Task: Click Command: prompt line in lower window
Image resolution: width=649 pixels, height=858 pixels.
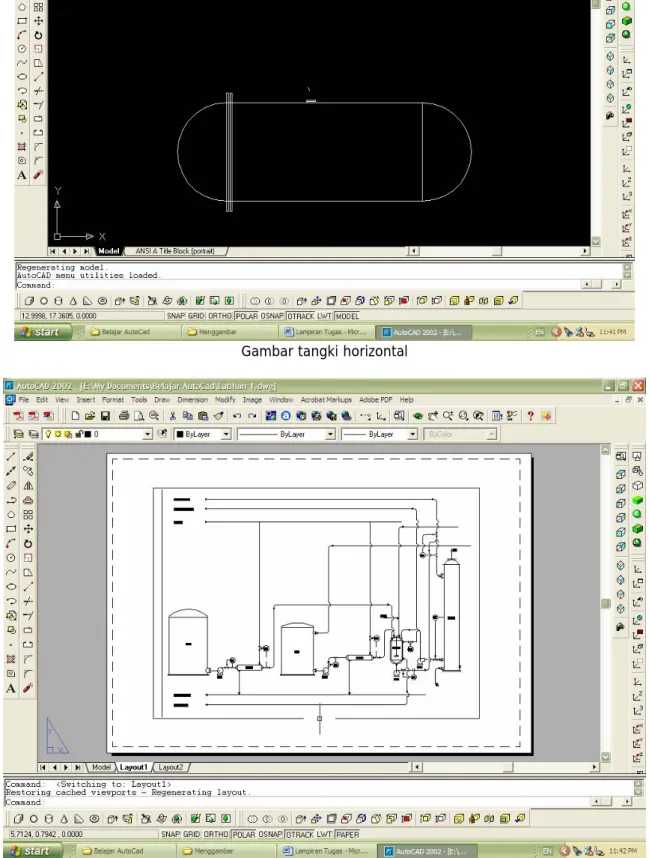Action: [295, 802]
